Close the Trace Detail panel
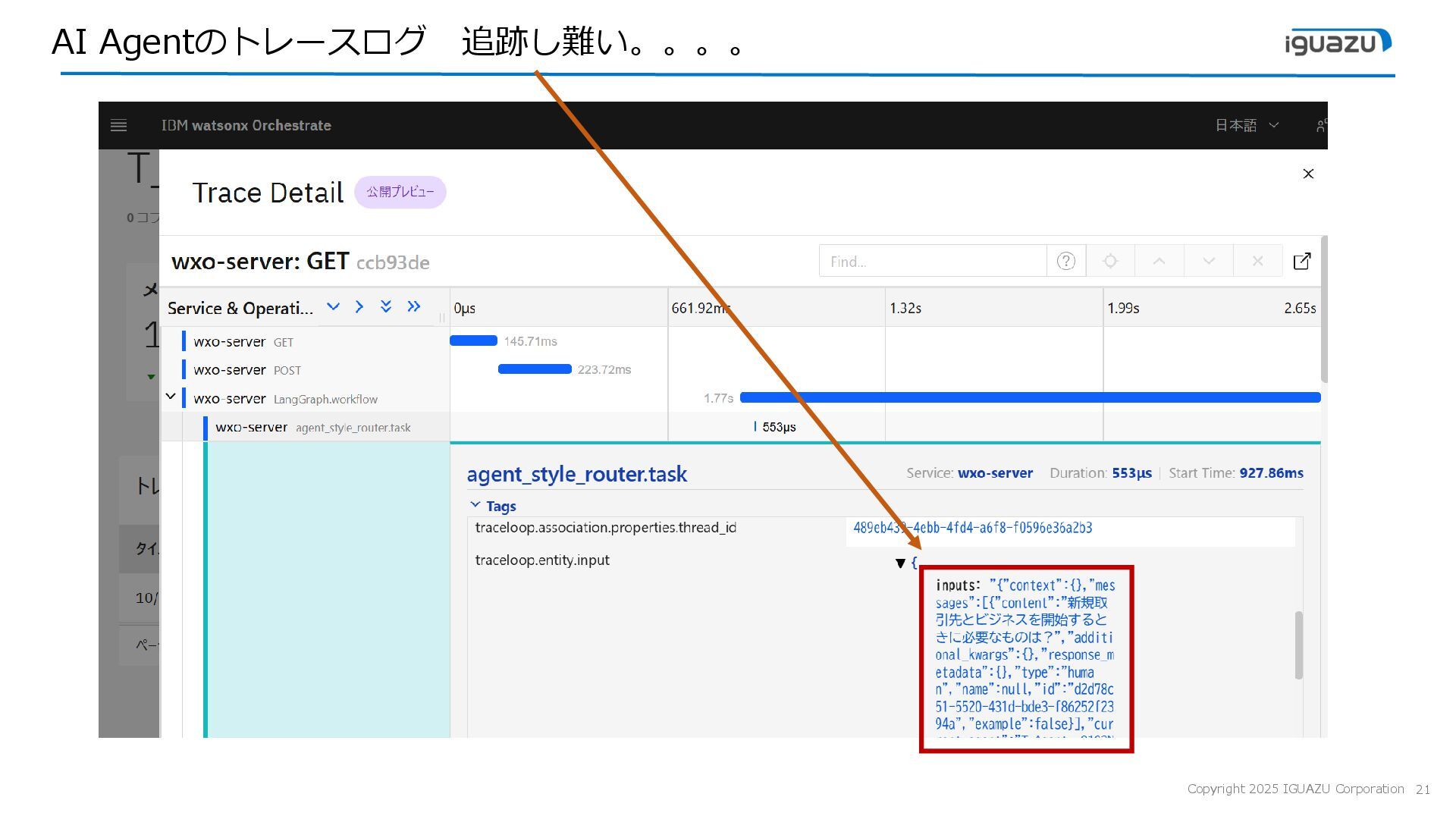Image resolution: width=1456 pixels, height=819 pixels. pos(1308,174)
